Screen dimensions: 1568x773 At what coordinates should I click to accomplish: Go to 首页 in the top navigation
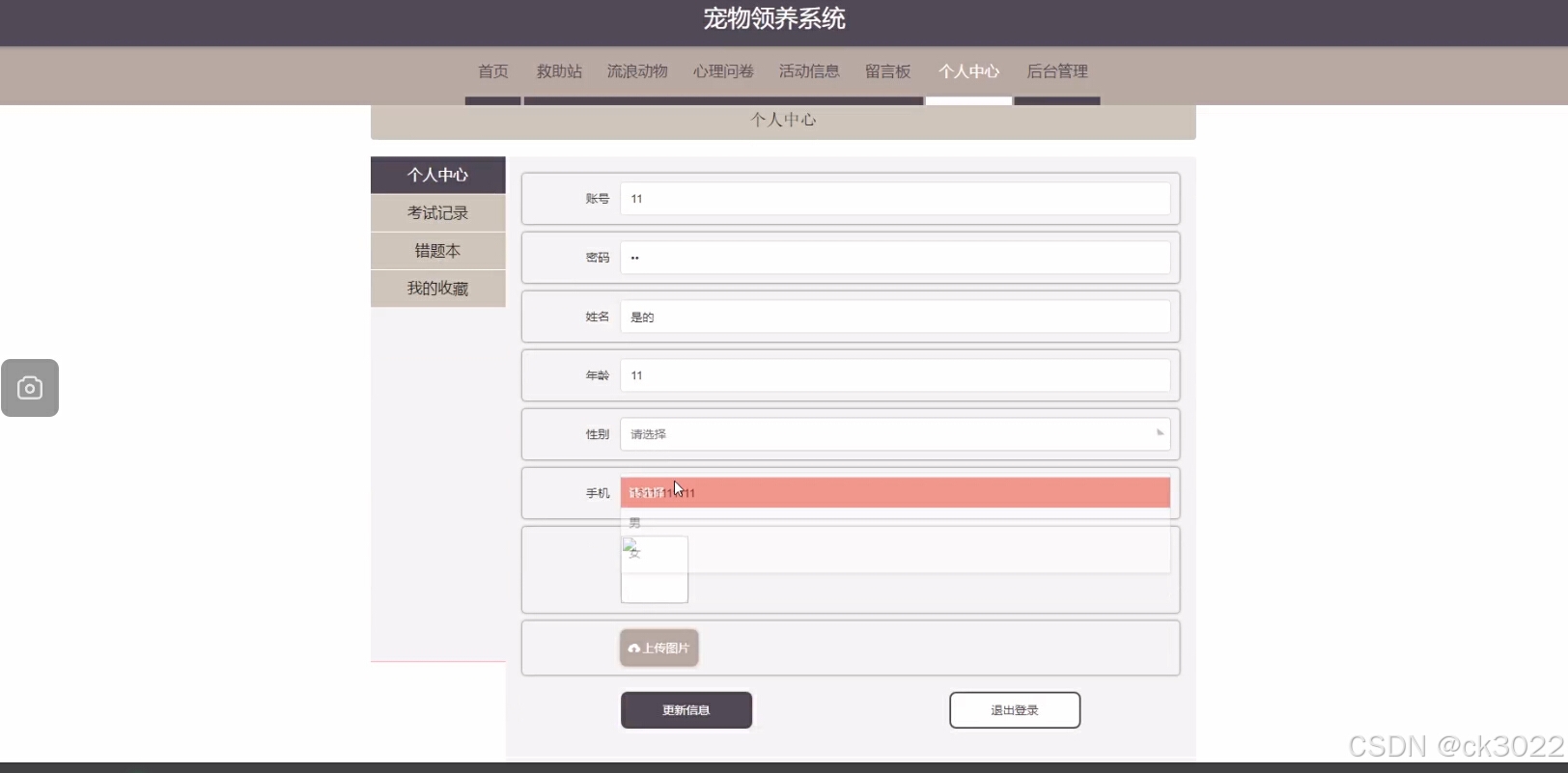(x=493, y=71)
